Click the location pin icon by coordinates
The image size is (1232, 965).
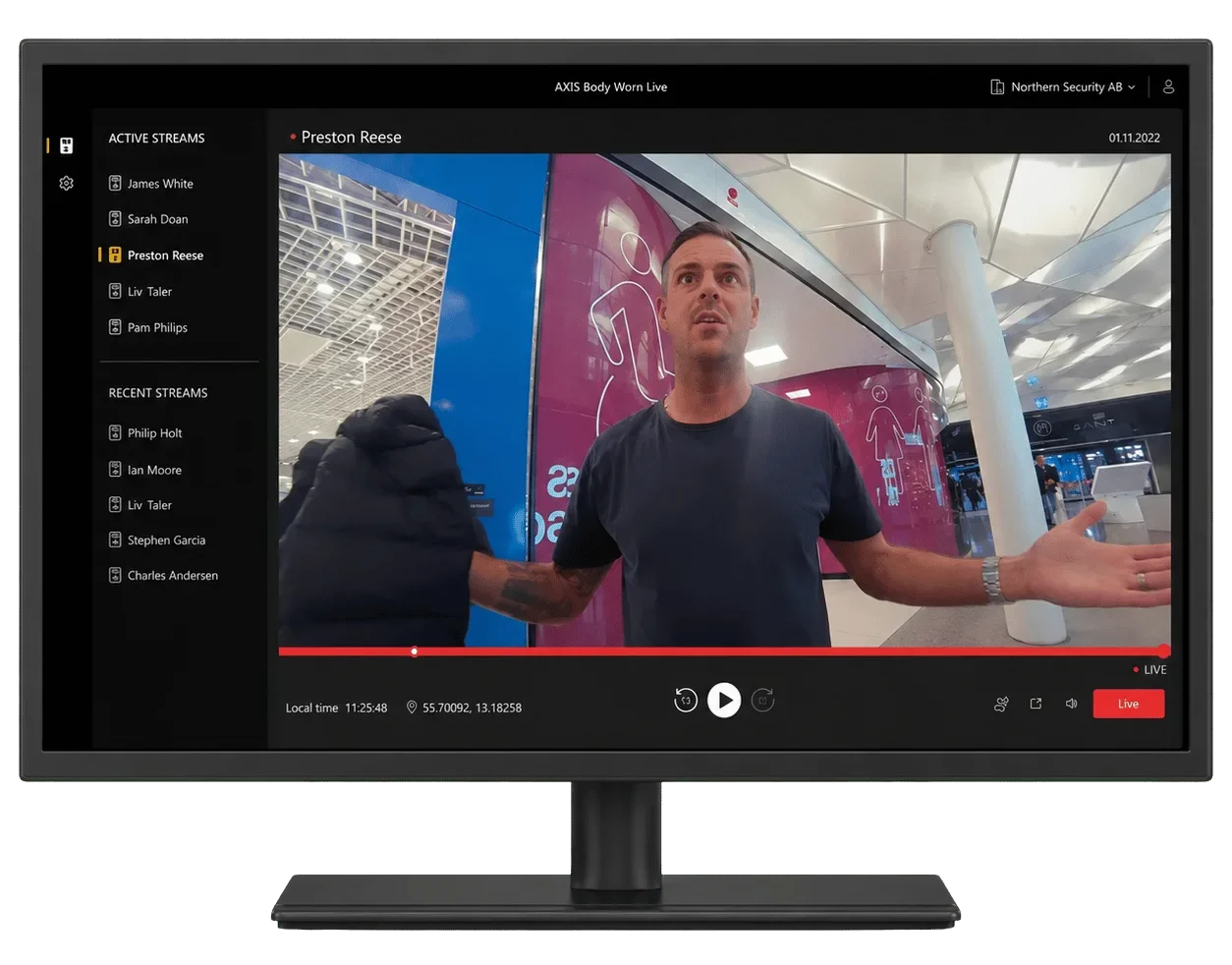412,708
